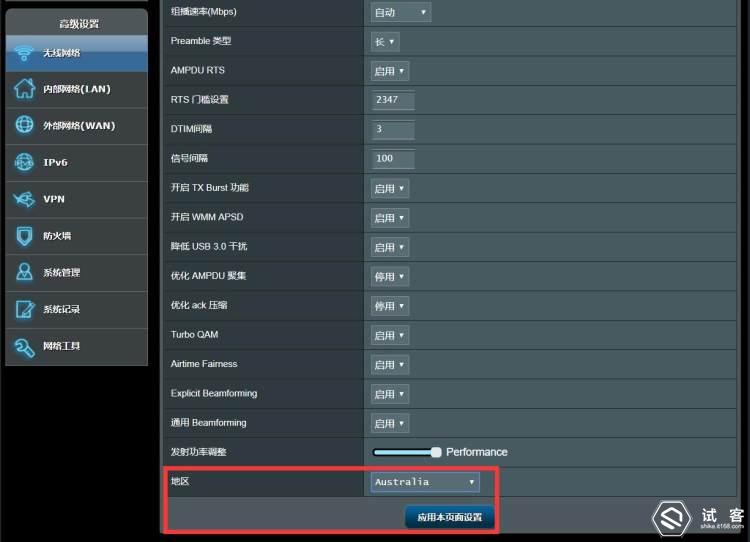Click the DTIM interval field showing 3

[393, 129]
